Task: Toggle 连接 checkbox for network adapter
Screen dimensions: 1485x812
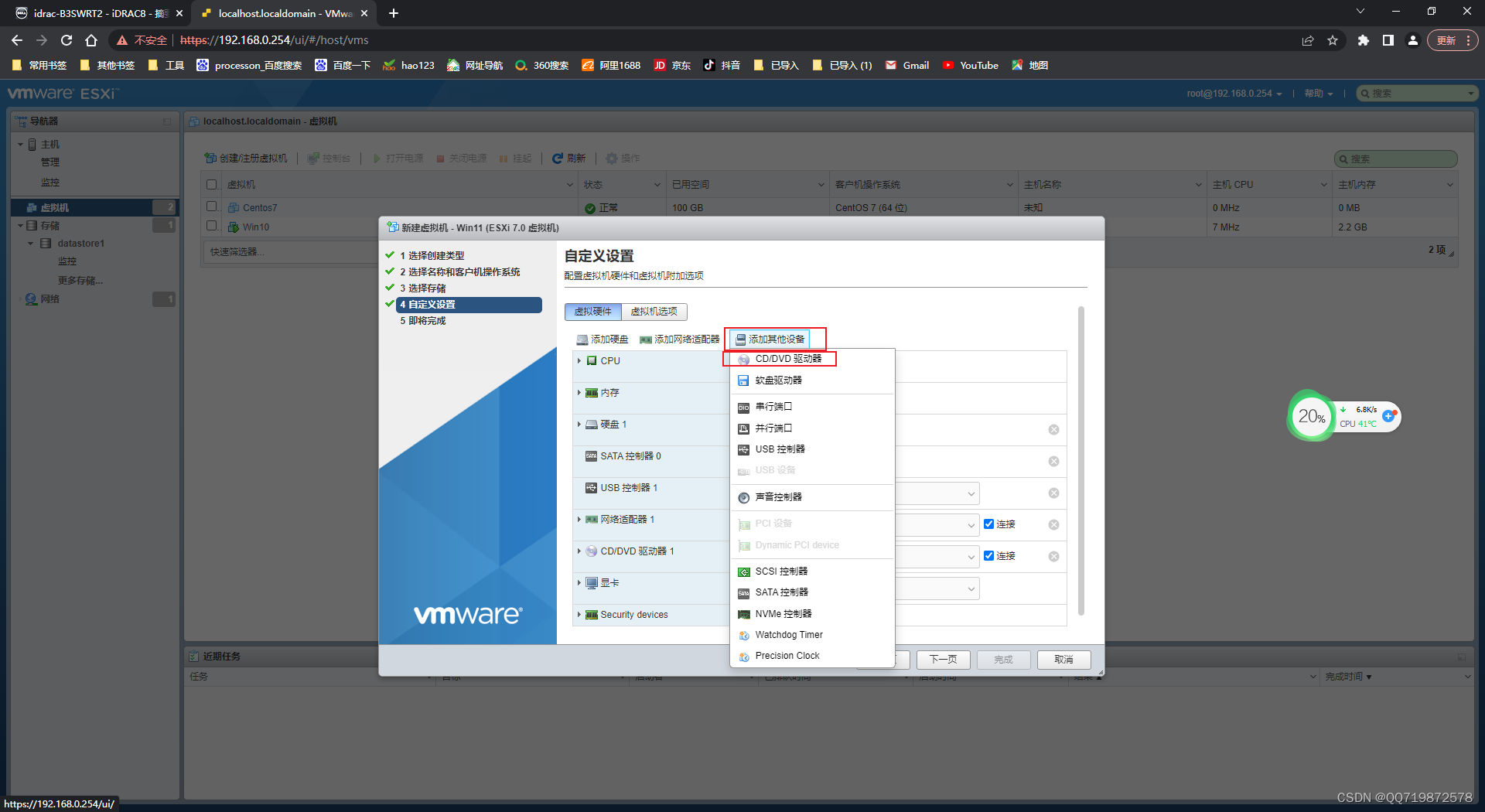Action: point(988,524)
